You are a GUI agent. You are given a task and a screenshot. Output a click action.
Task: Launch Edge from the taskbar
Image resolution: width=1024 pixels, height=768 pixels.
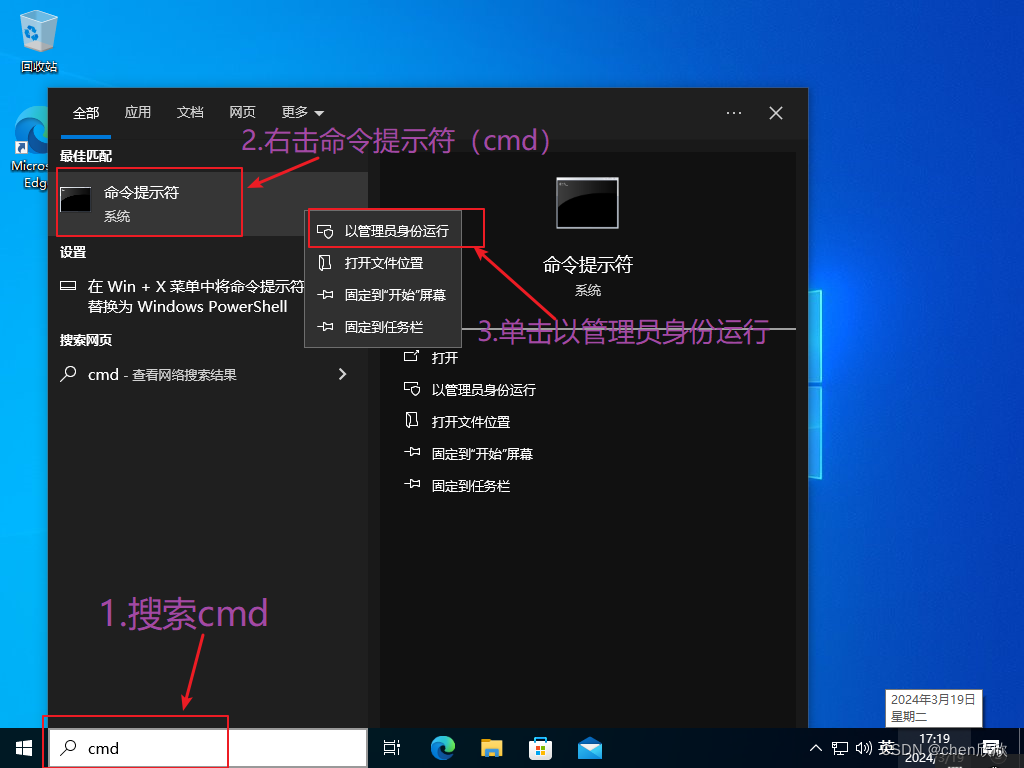point(443,748)
